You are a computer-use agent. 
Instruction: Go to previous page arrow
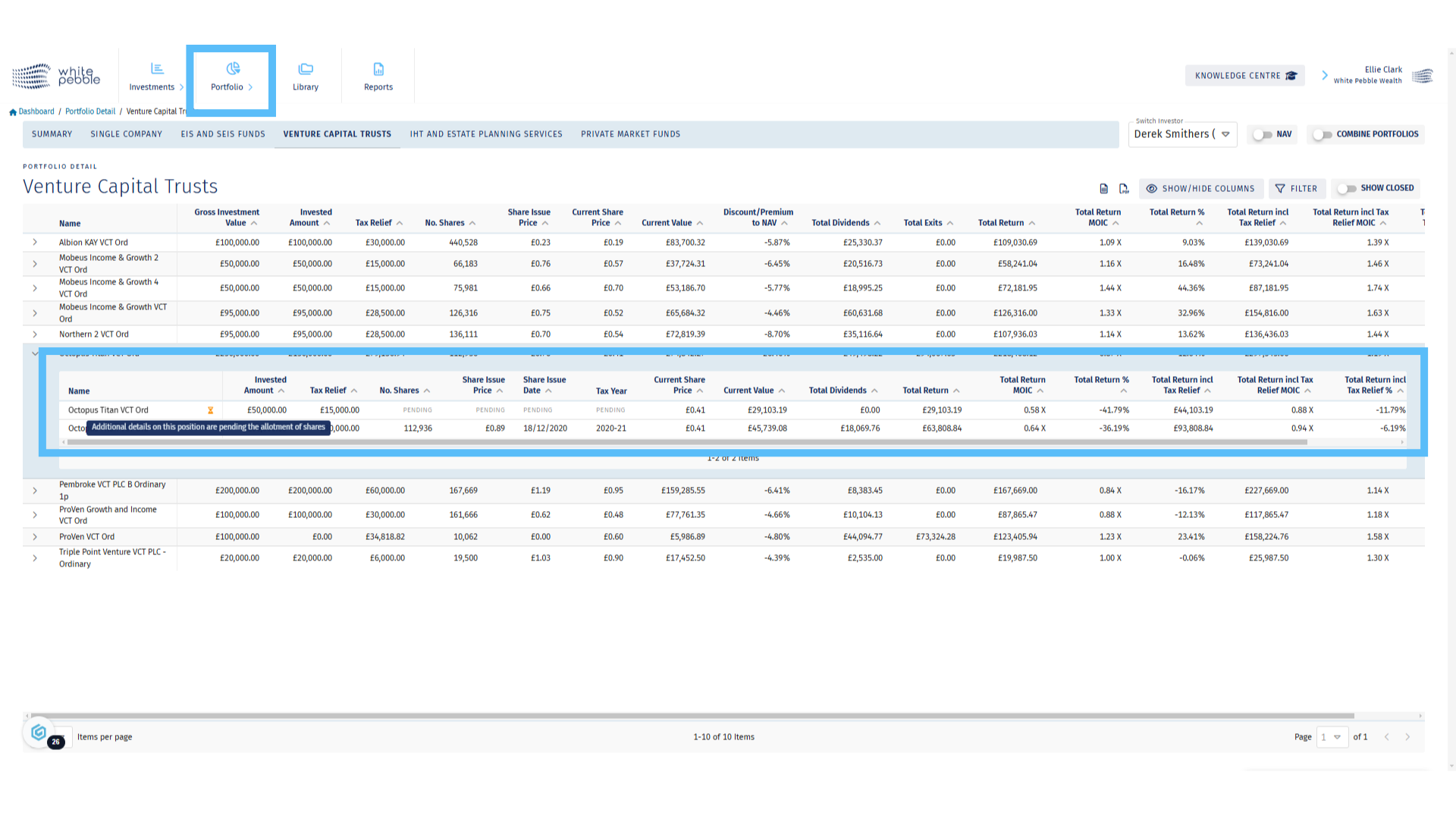[x=1387, y=737]
